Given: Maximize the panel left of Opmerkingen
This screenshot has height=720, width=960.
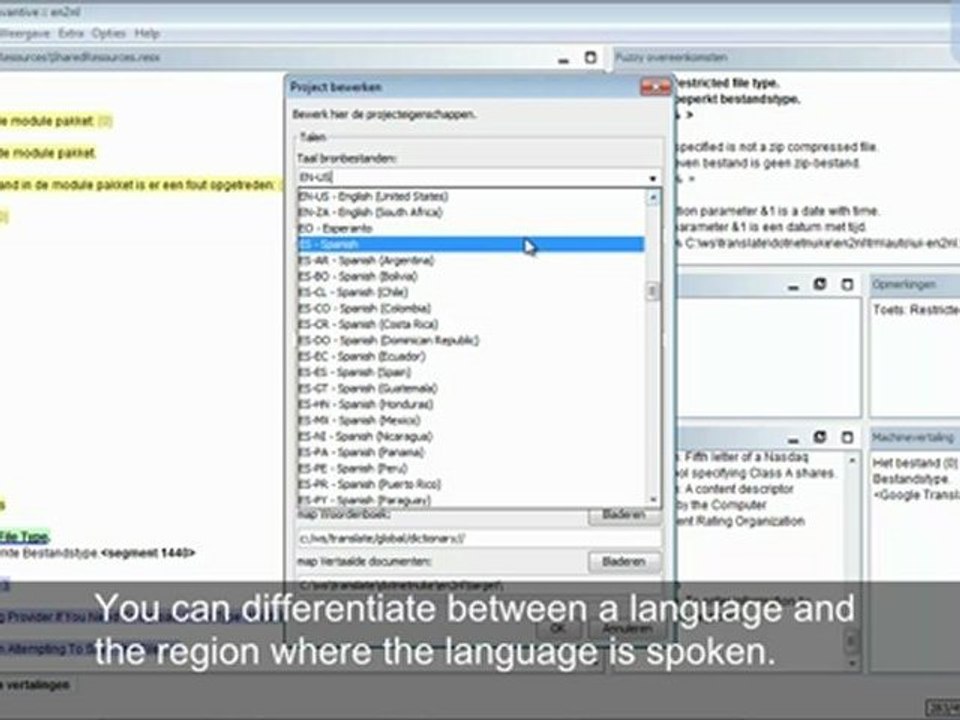Looking at the screenshot, I should tap(847, 285).
